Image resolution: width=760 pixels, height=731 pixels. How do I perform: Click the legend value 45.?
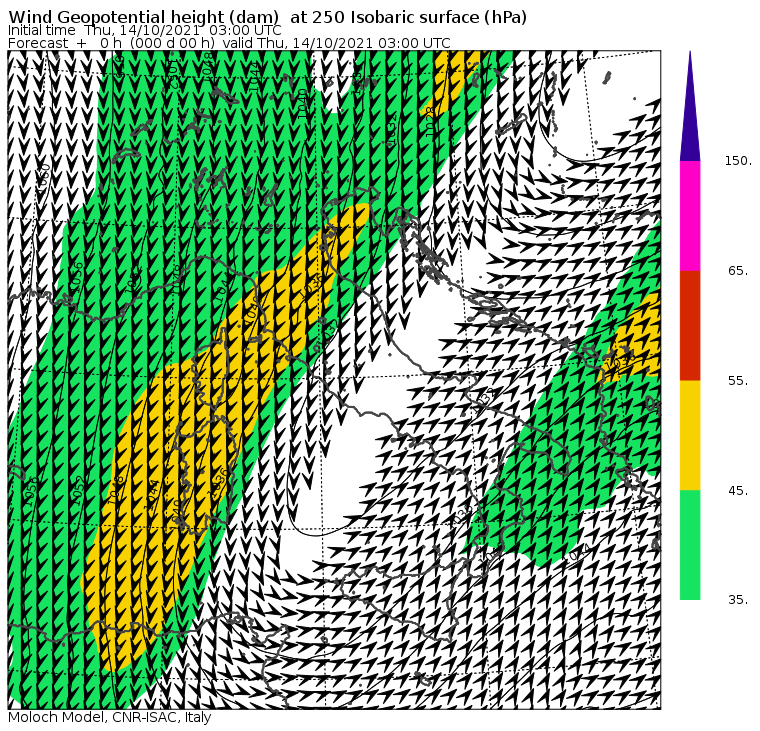(738, 491)
